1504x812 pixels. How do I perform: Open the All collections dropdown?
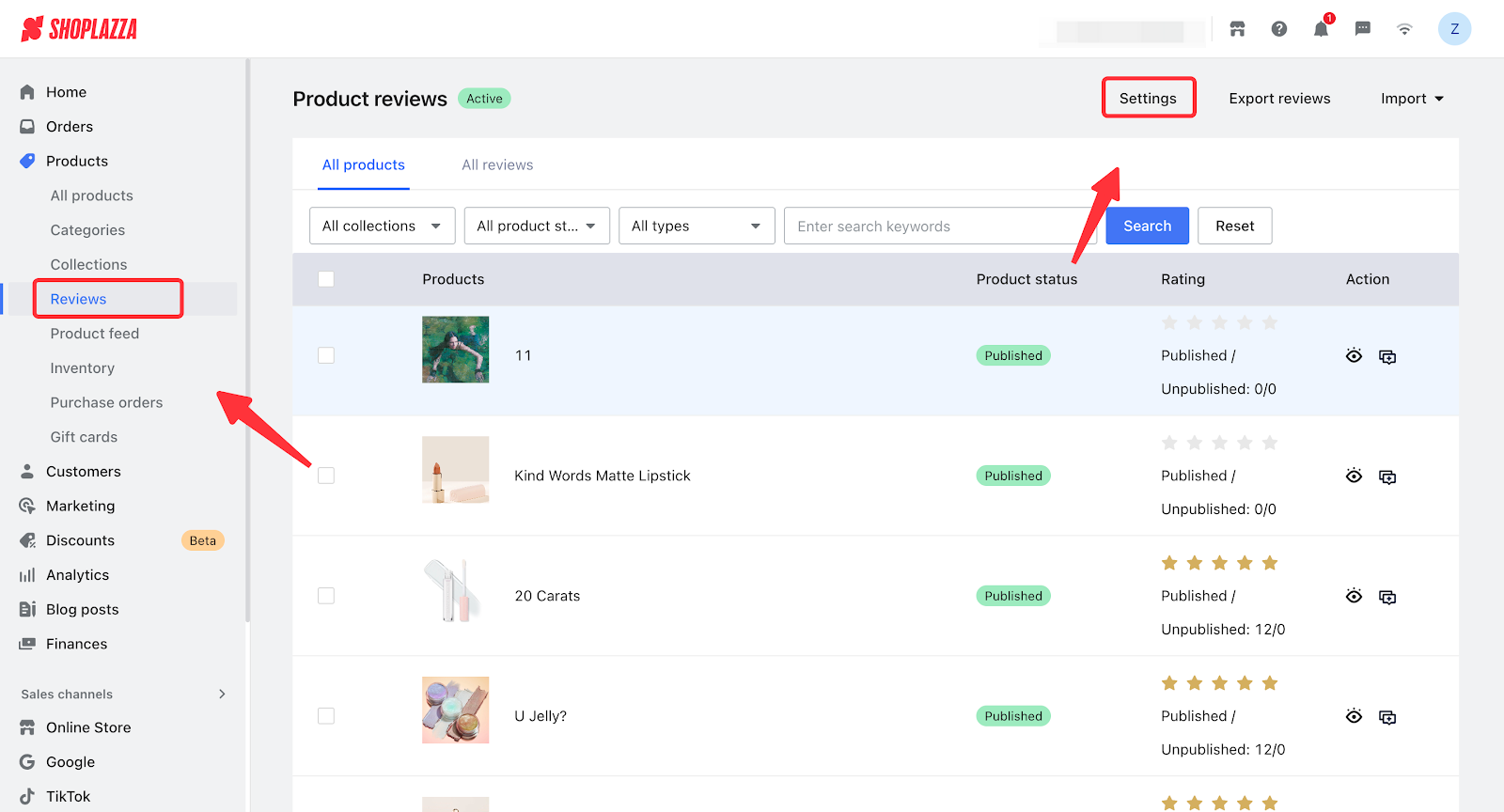(382, 226)
